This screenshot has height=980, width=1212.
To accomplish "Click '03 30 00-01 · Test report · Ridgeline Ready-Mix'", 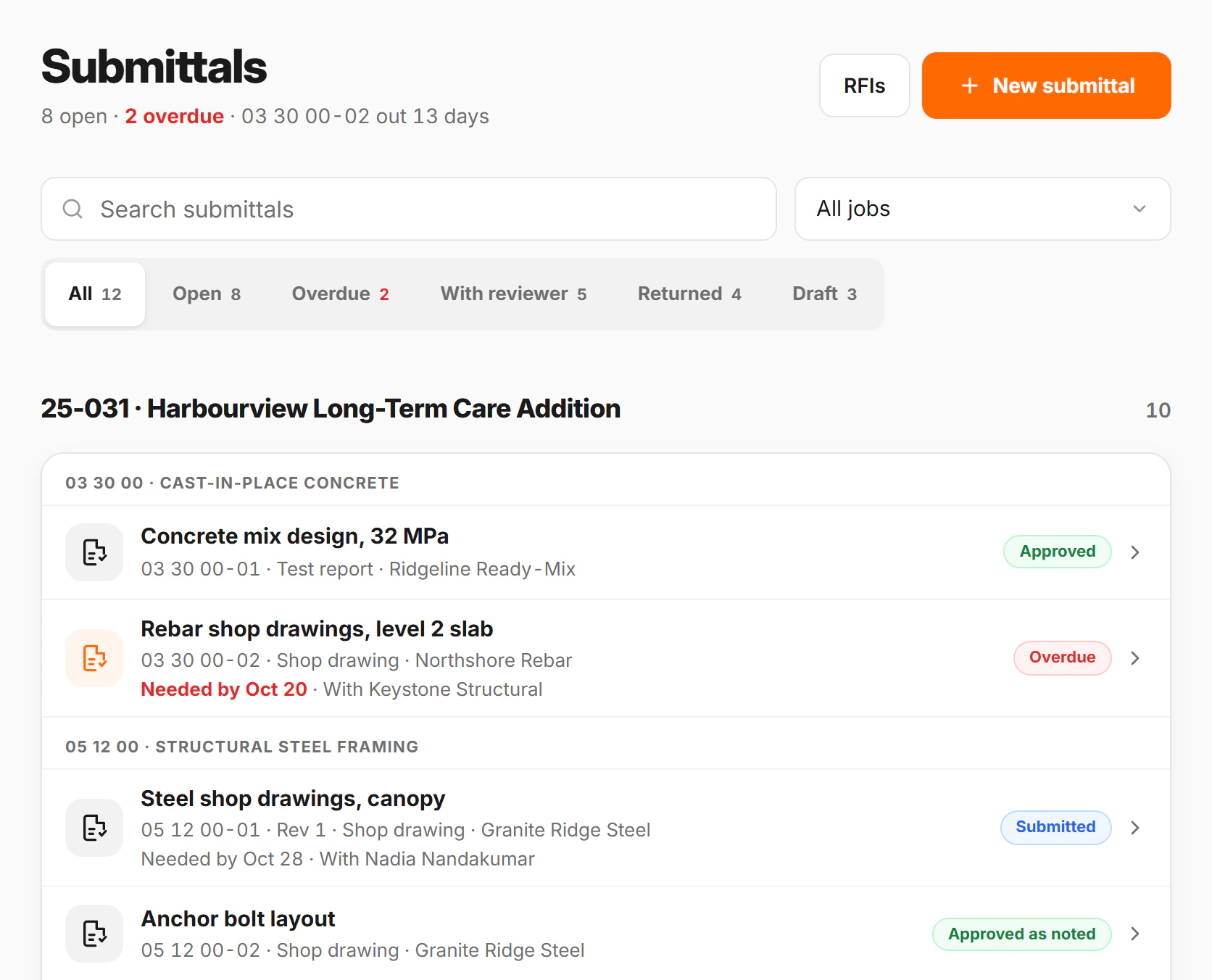I will tap(358, 569).
